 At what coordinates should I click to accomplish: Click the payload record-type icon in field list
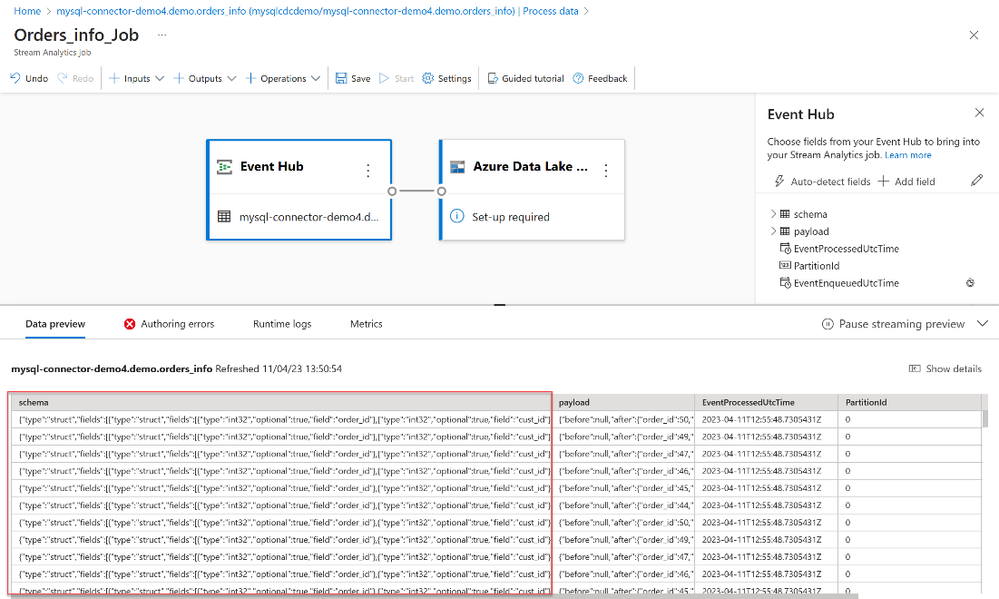point(785,231)
